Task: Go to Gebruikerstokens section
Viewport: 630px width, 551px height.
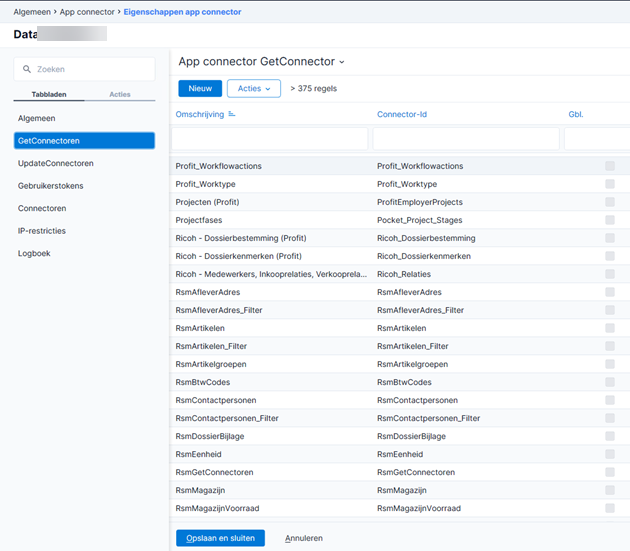Action: coord(51,186)
